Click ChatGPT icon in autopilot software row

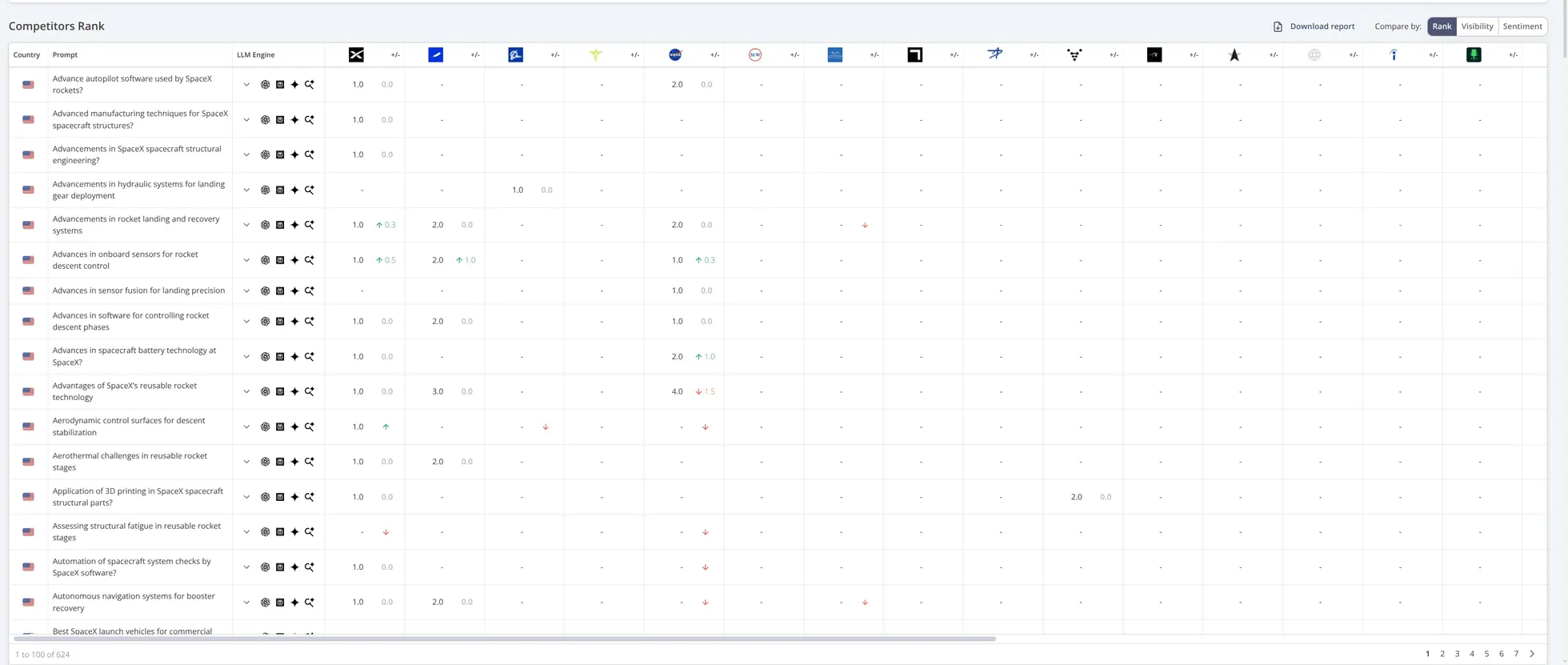tap(265, 85)
